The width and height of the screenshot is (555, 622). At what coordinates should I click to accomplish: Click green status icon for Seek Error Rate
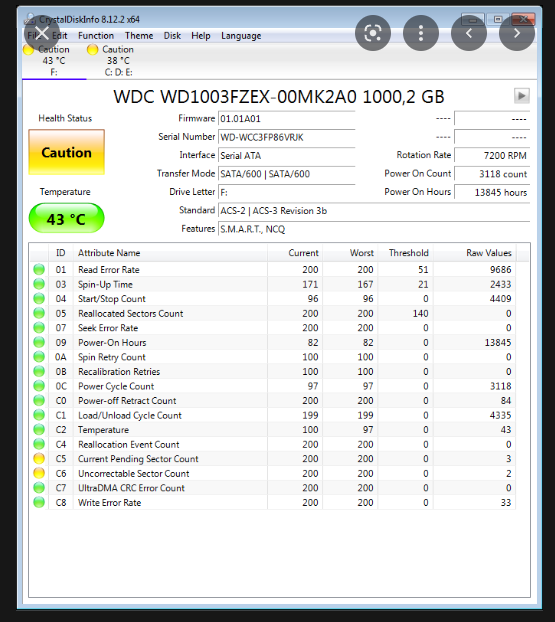[x=39, y=328]
